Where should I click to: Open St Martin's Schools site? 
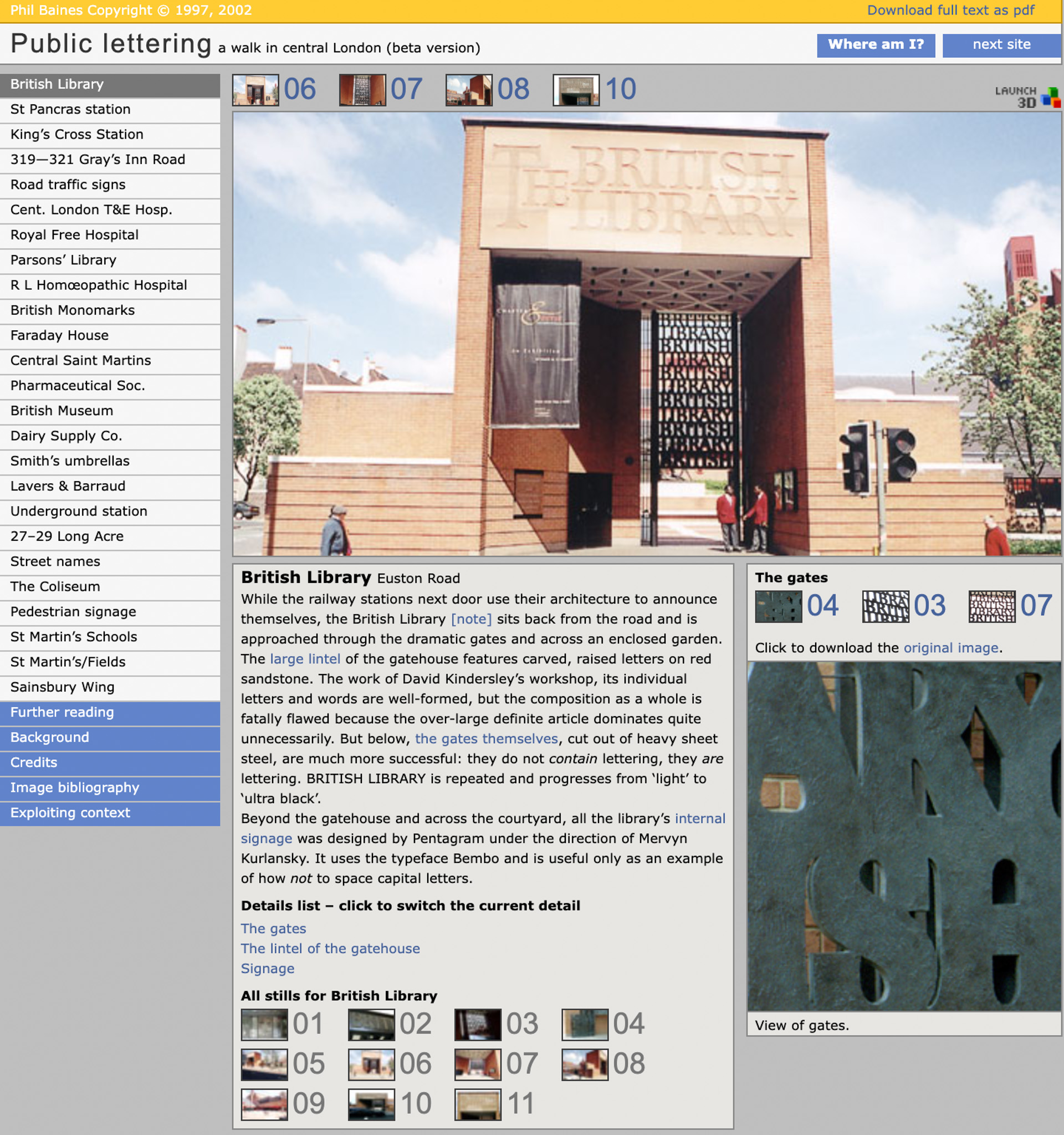tap(110, 637)
